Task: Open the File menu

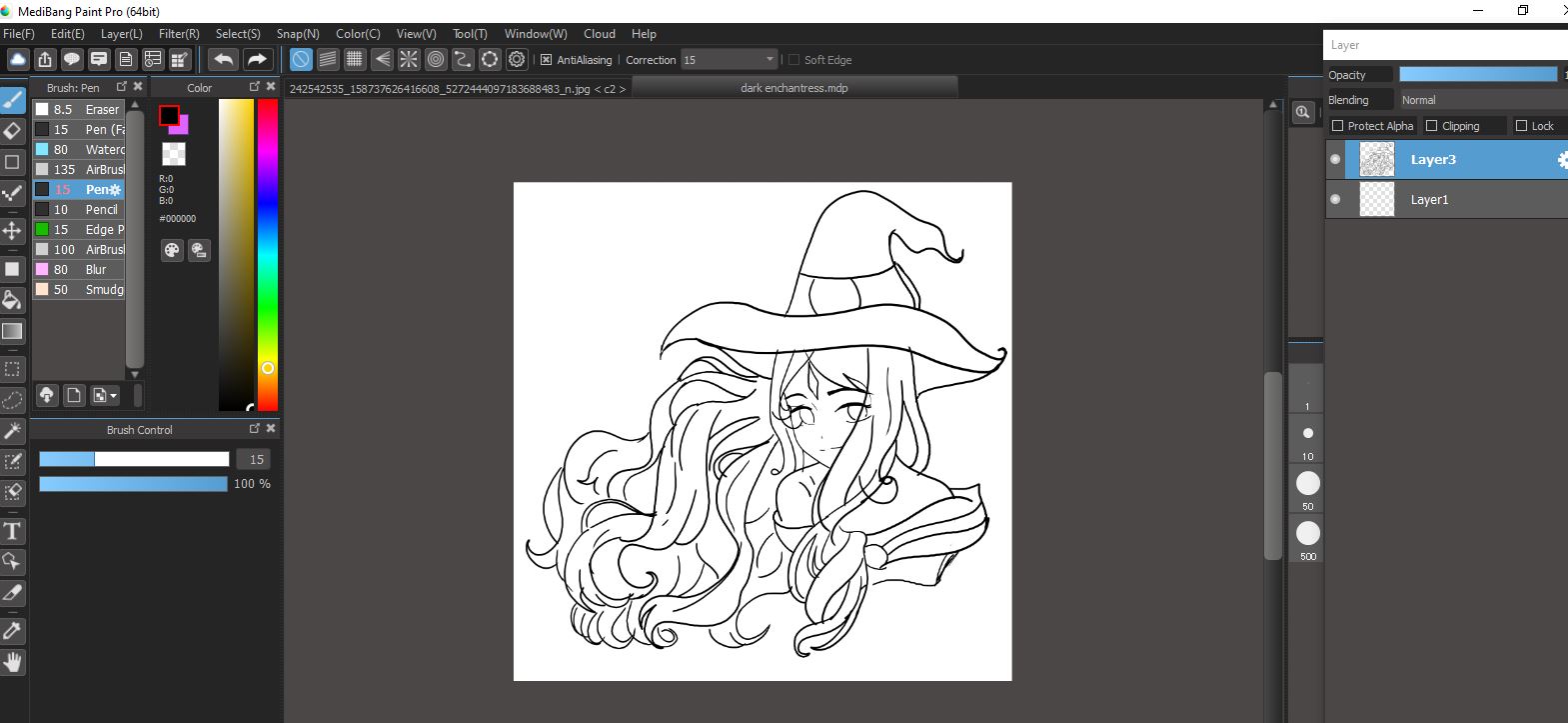Action: pyautogui.click(x=19, y=34)
